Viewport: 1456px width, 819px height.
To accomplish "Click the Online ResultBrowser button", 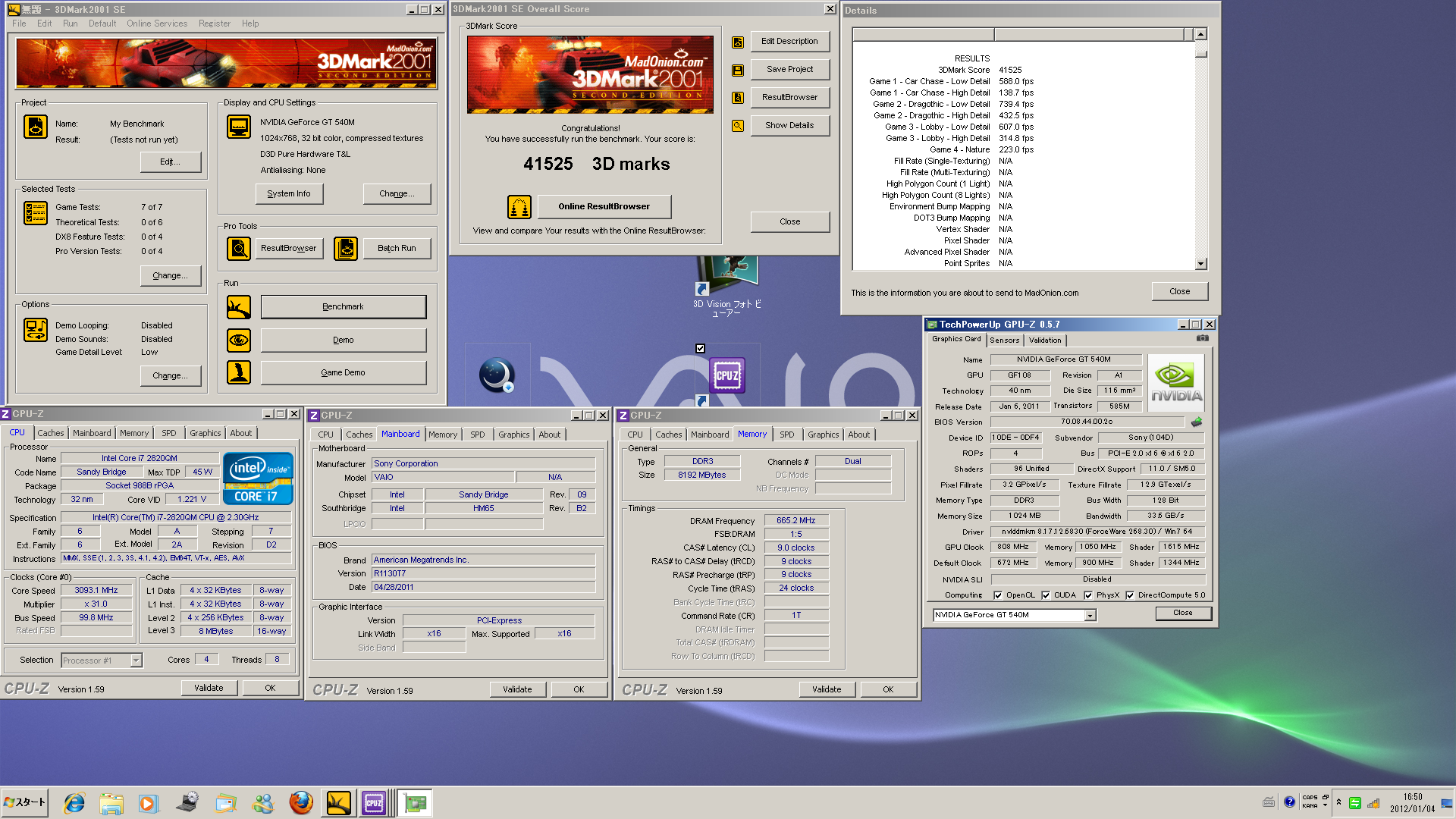I will click(x=604, y=206).
